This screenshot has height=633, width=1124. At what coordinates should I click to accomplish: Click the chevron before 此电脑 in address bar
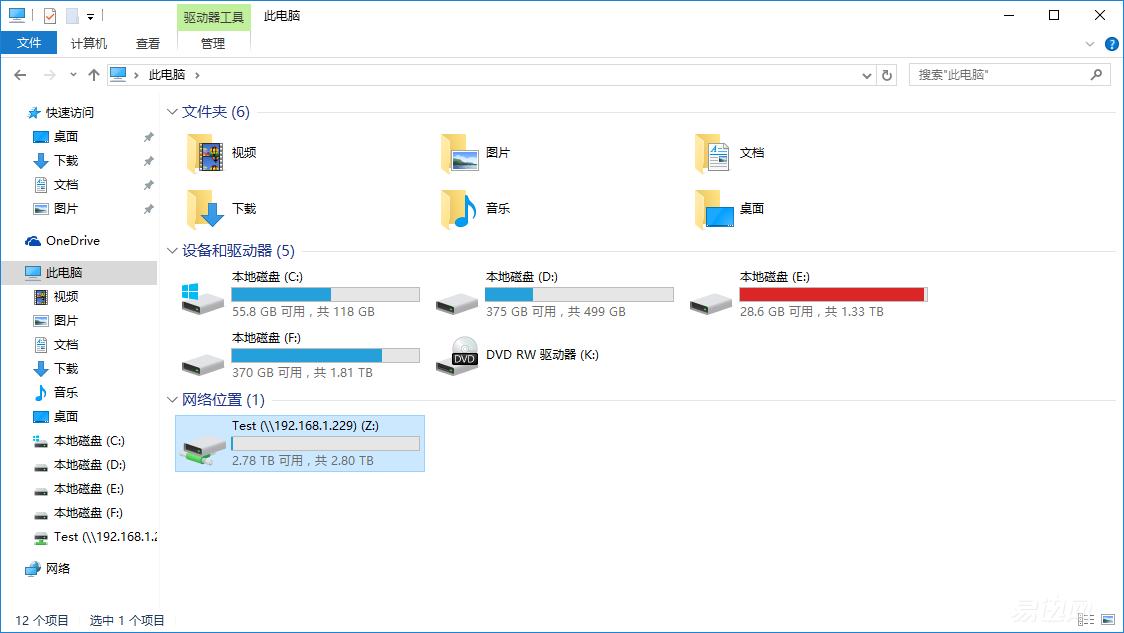click(136, 75)
